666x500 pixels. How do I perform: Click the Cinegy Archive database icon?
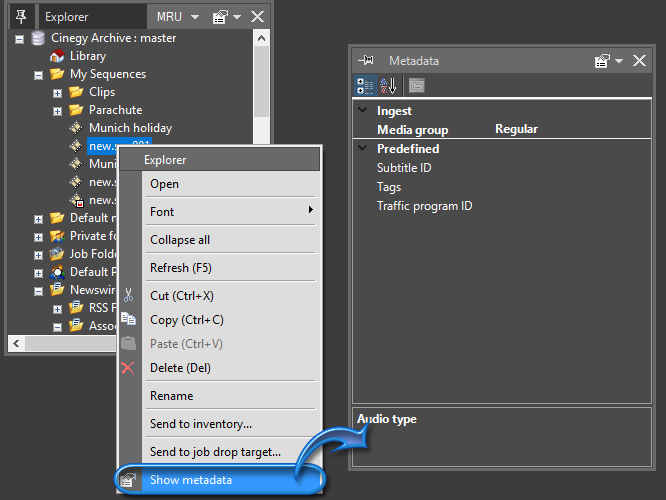pyautogui.click(x=38, y=38)
